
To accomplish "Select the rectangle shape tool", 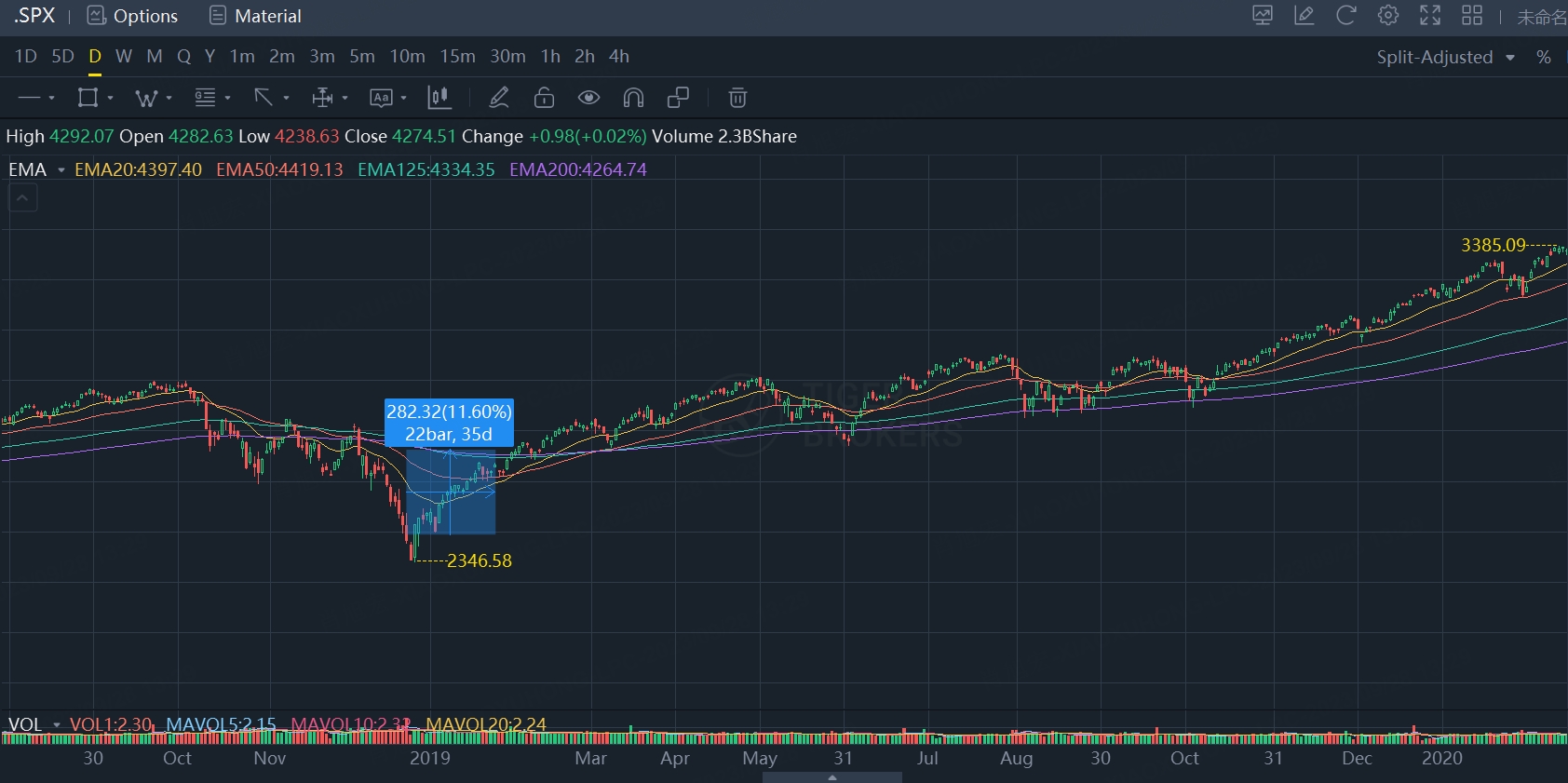I will [x=88, y=98].
